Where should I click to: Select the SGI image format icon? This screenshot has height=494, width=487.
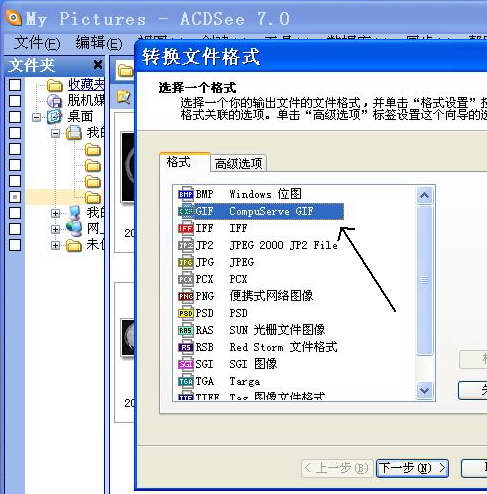pos(186,364)
